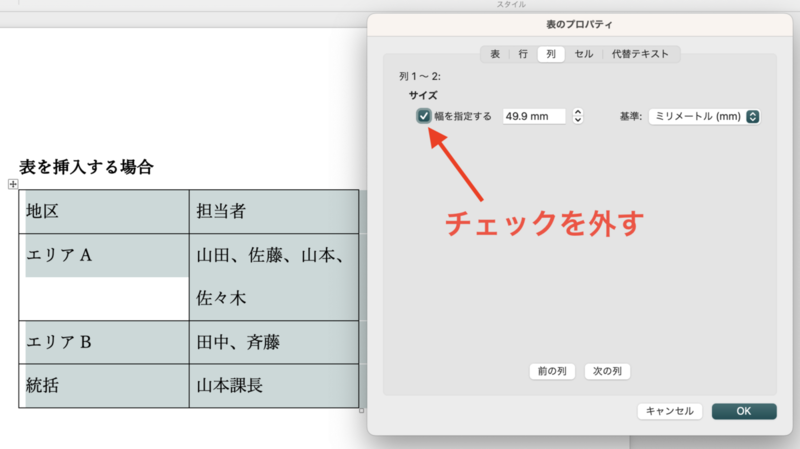
Task: Click the 山本課長 cell
Action: click(274, 385)
